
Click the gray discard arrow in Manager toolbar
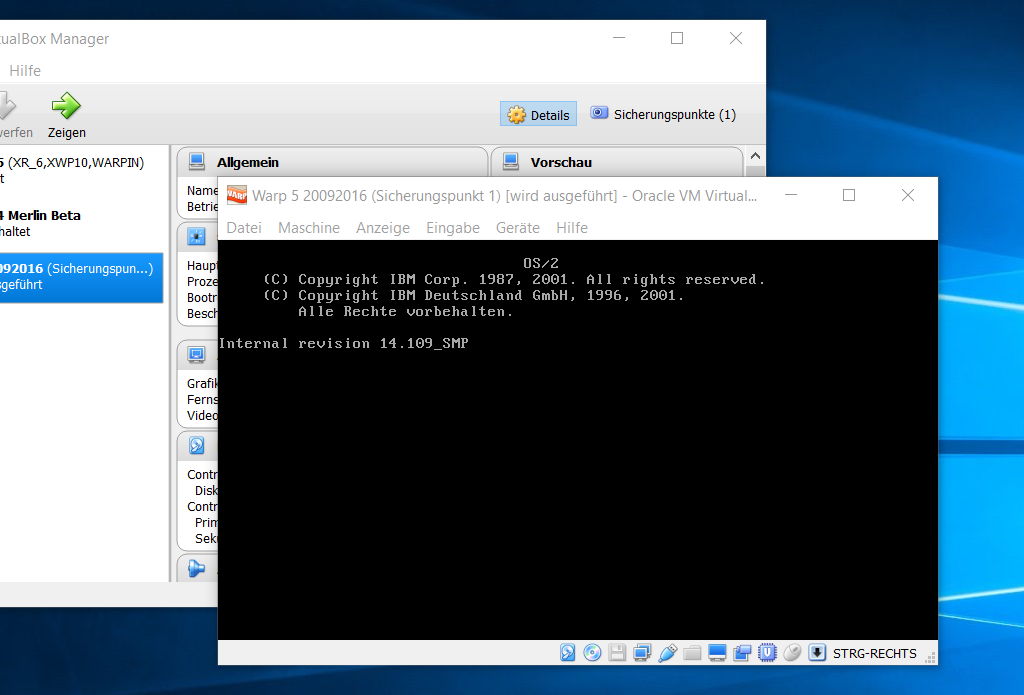[x=7, y=105]
